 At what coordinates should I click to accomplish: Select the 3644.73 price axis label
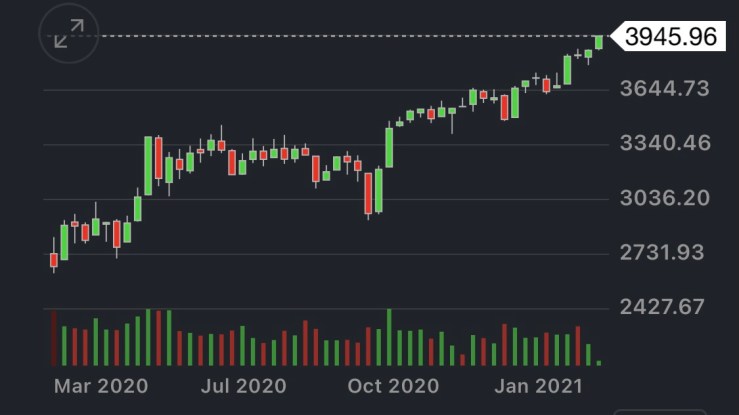coord(663,89)
